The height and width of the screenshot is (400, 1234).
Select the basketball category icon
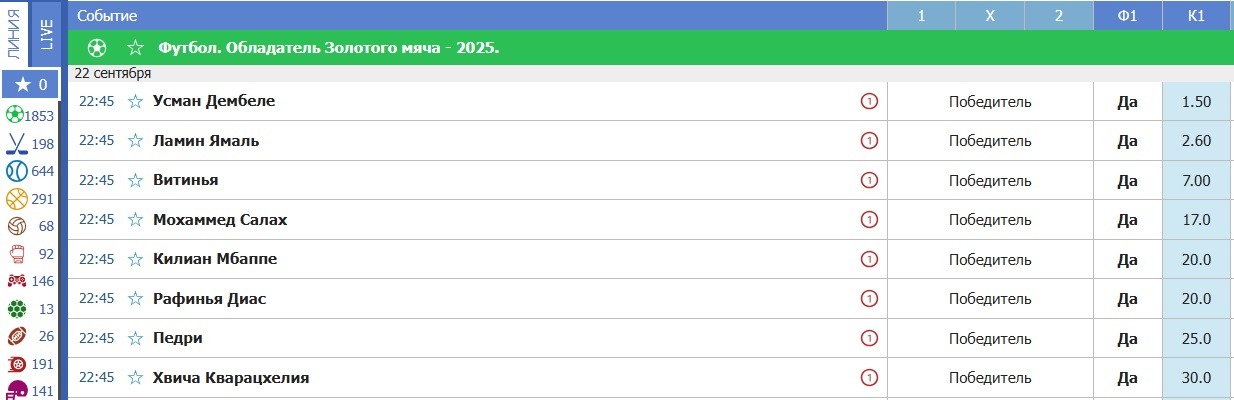(15, 199)
